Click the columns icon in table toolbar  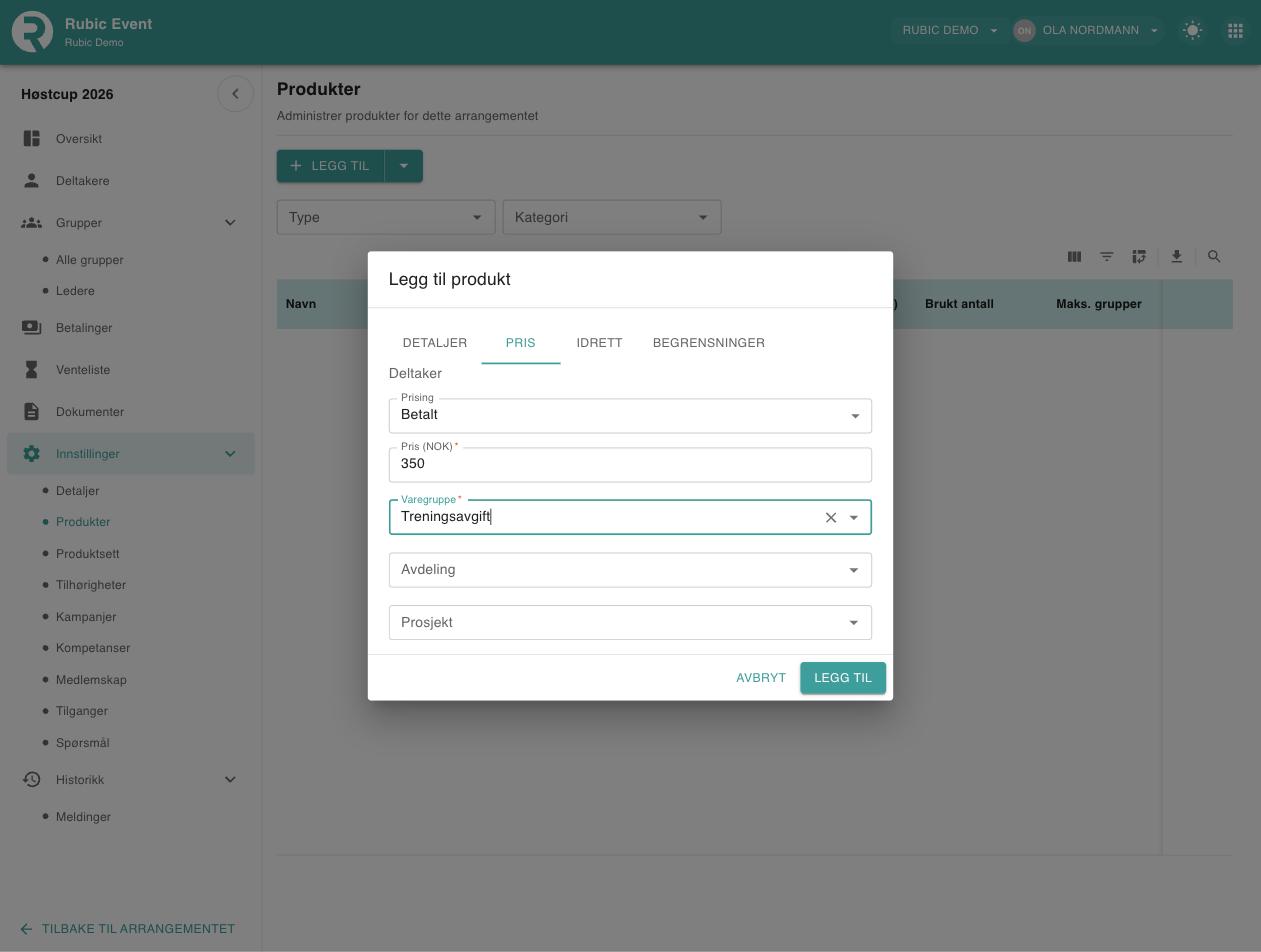pos(1074,257)
